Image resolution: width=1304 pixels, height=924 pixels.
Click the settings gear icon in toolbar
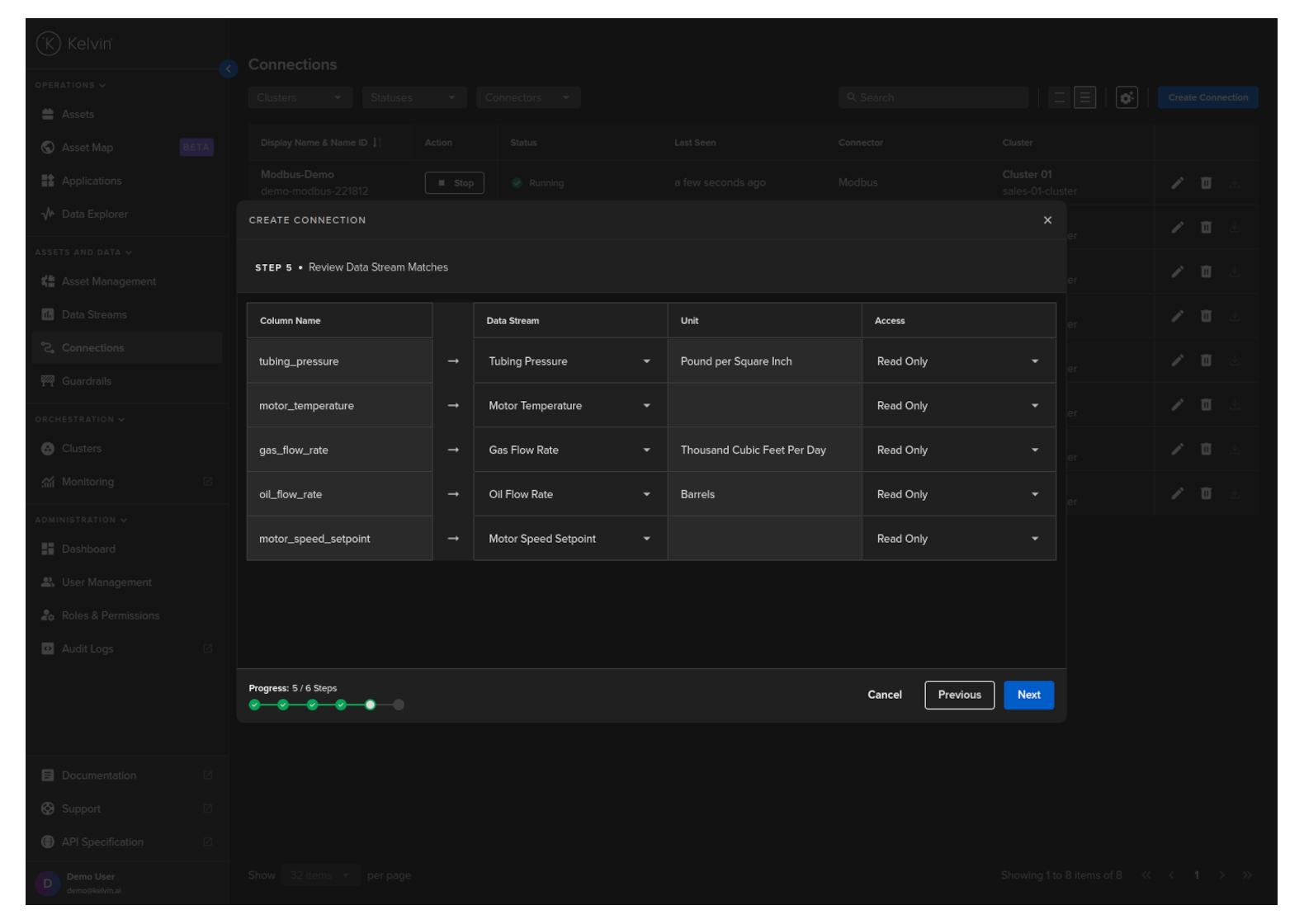coord(1127,97)
